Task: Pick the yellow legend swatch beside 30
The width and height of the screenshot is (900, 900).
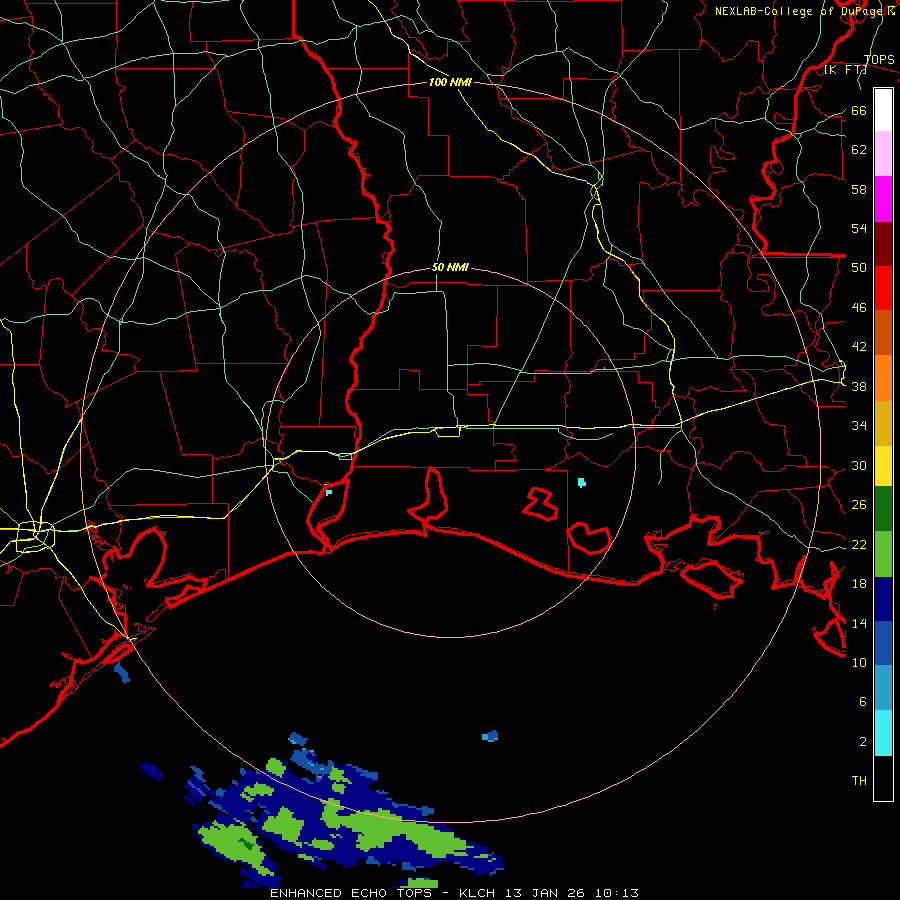Action: point(883,466)
